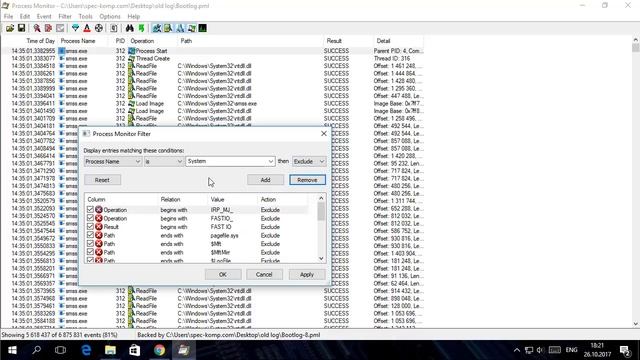Open the Filter menu
The image size is (640, 360).
(x=65, y=16)
